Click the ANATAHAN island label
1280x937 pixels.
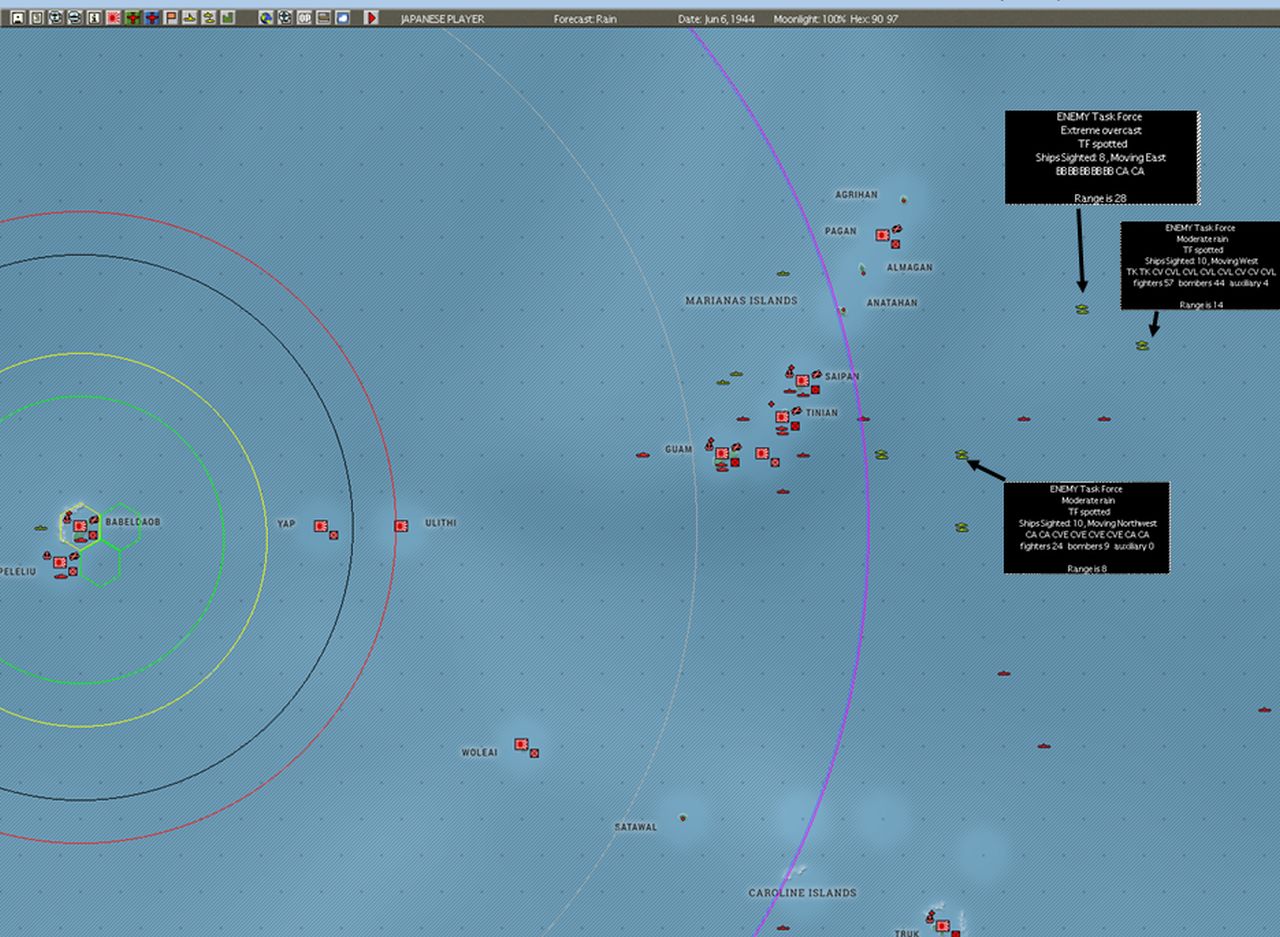(x=892, y=302)
